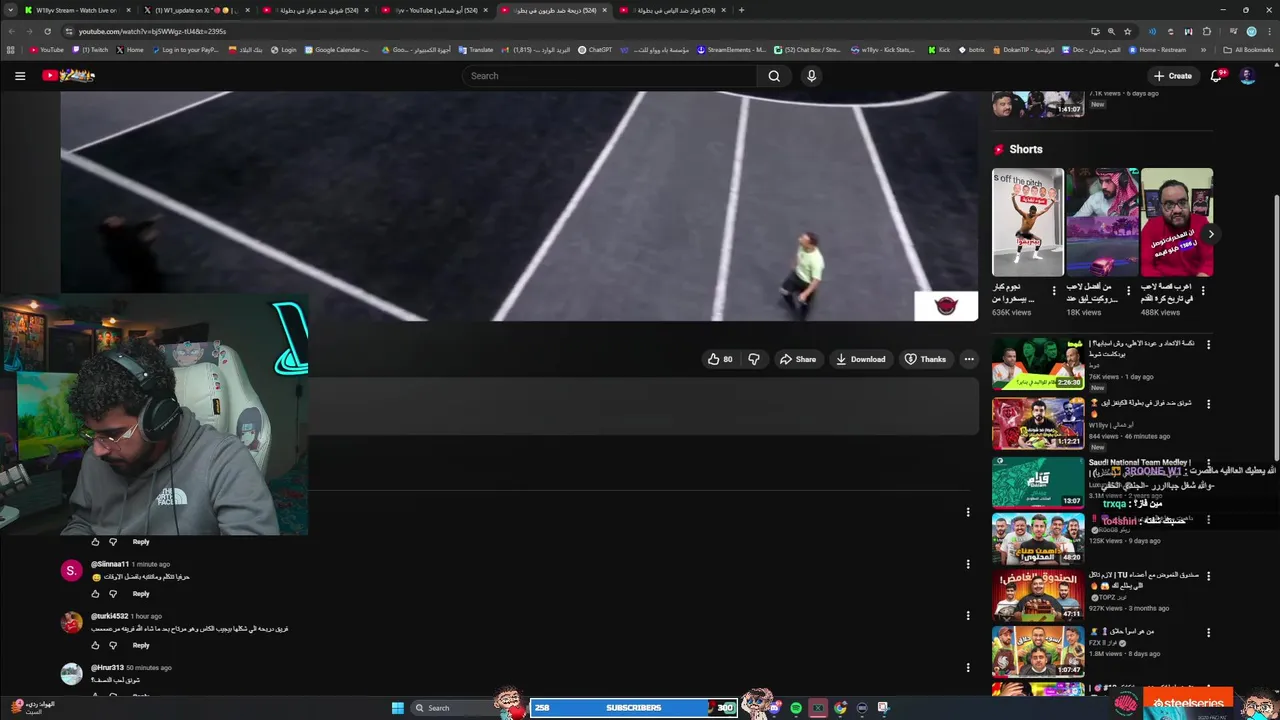Open the Windows Start menu
Screen dimensions: 1280x720
coord(397,708)
